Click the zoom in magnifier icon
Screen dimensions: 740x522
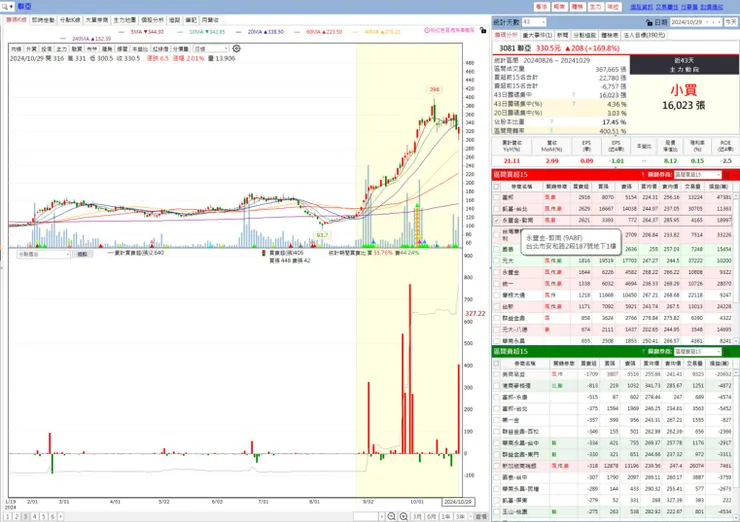404,516
